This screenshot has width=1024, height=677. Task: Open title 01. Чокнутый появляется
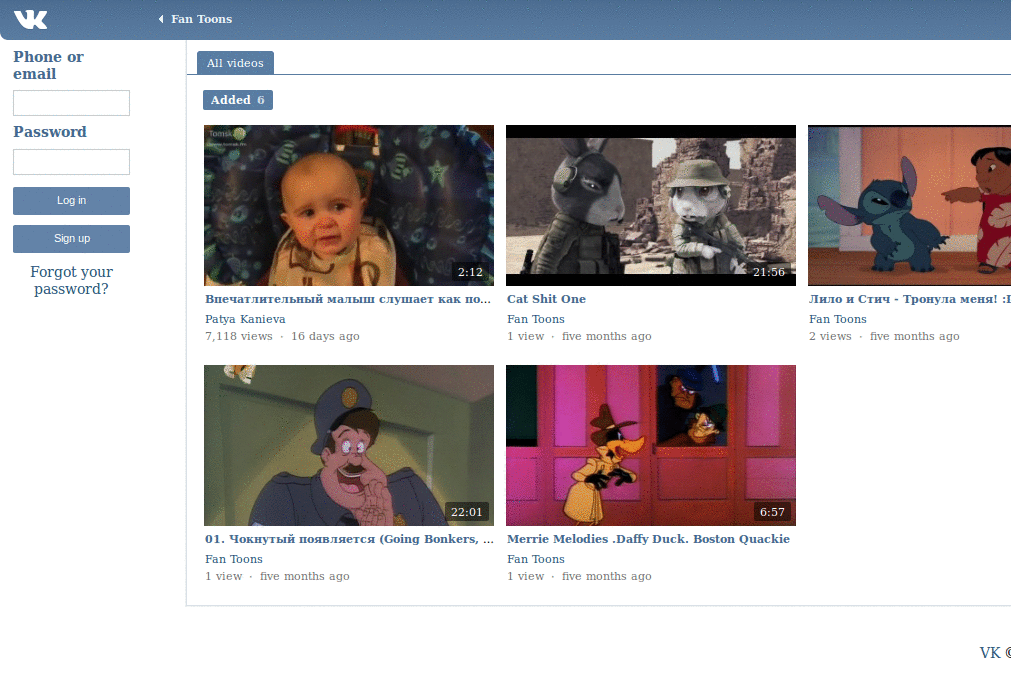click(x=349, y=539)
